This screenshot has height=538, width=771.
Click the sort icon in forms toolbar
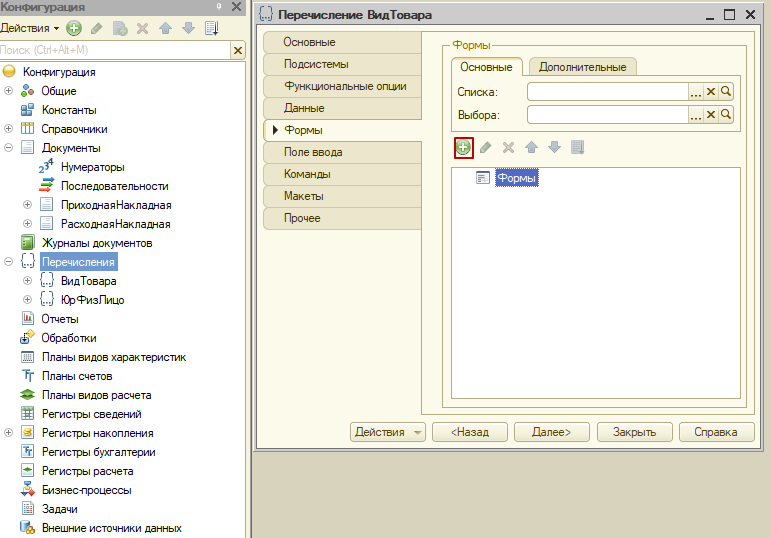pos(577,148)
